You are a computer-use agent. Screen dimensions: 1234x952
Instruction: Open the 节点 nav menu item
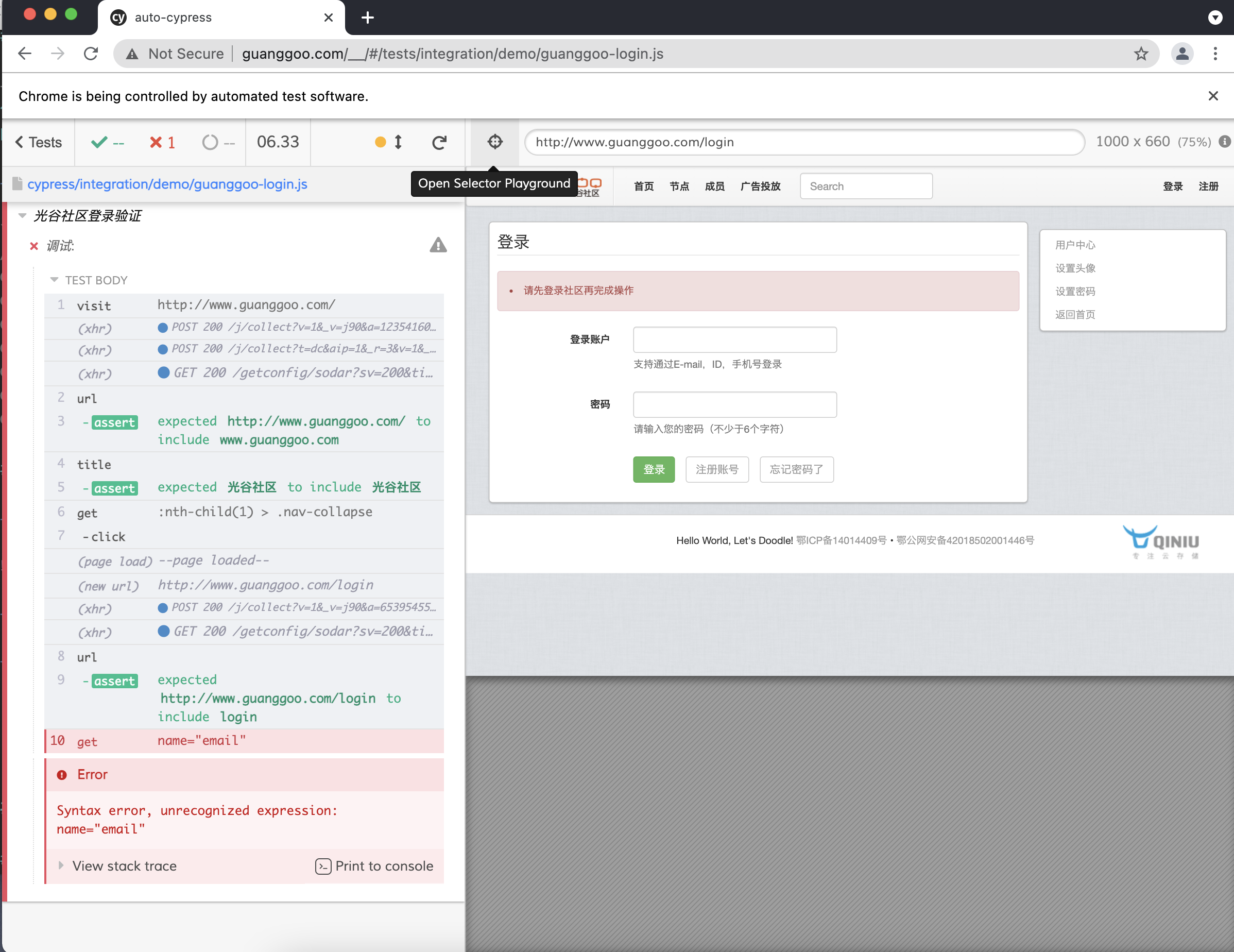coord(679,186)
